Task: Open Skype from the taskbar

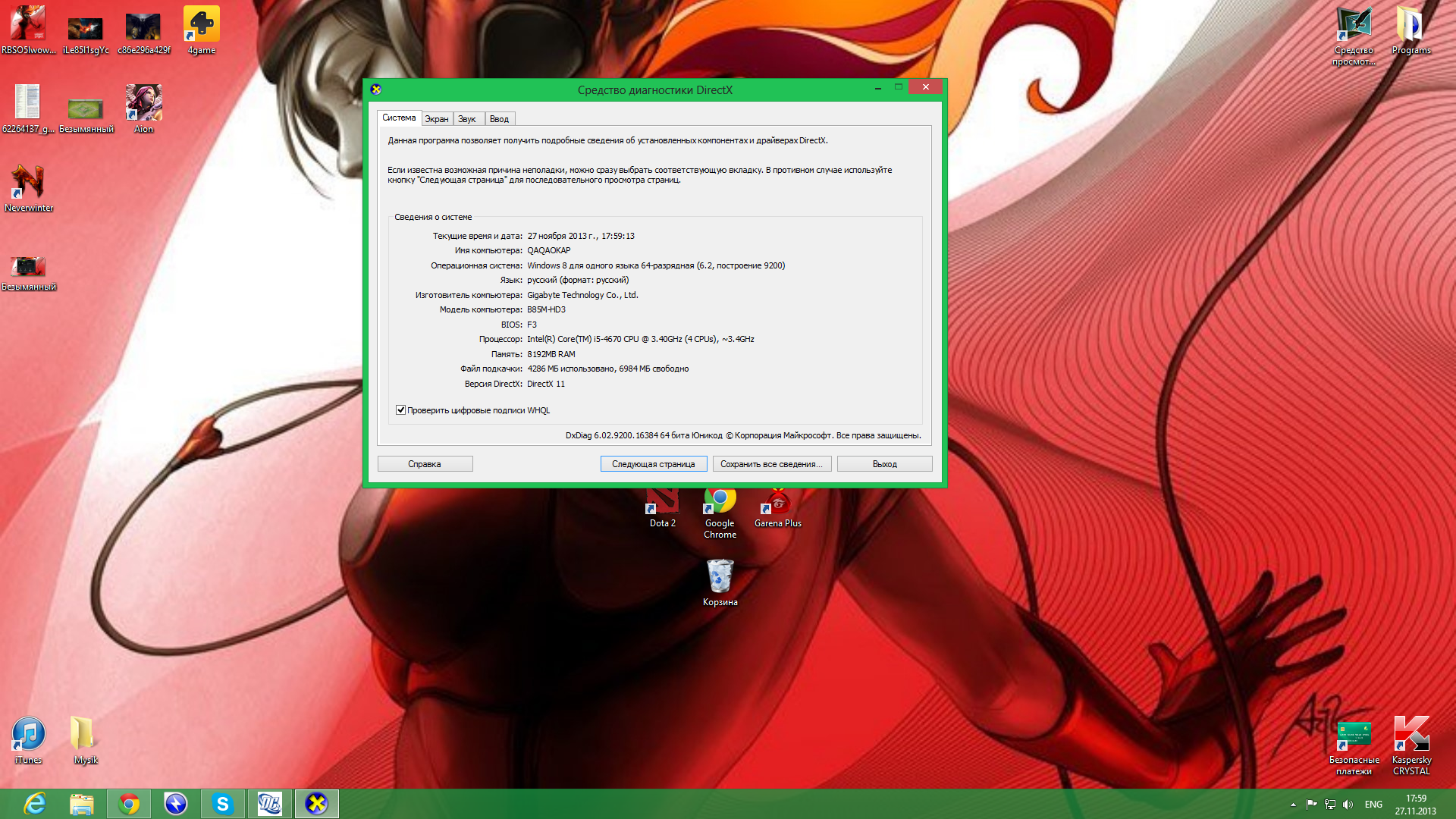Action: point(222,804)
